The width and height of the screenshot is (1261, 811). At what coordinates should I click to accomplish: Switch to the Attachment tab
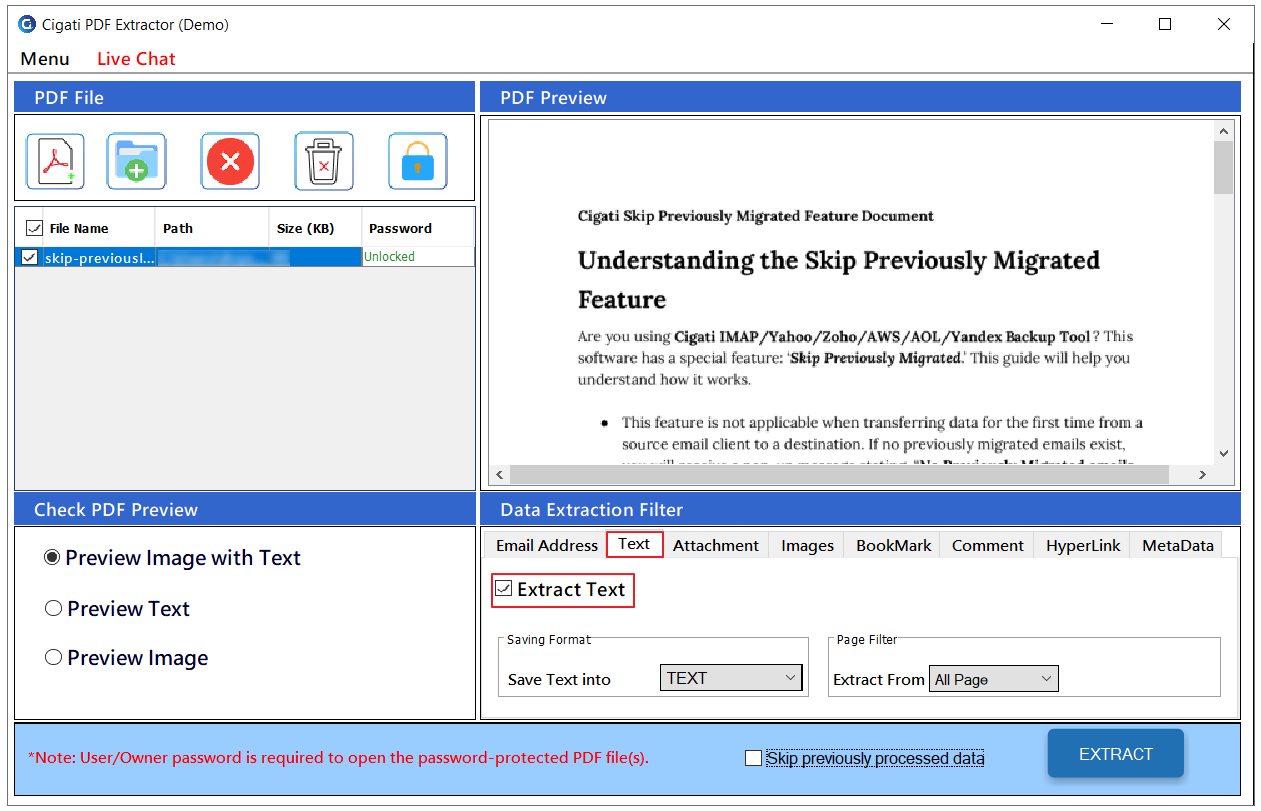point(715,545)
